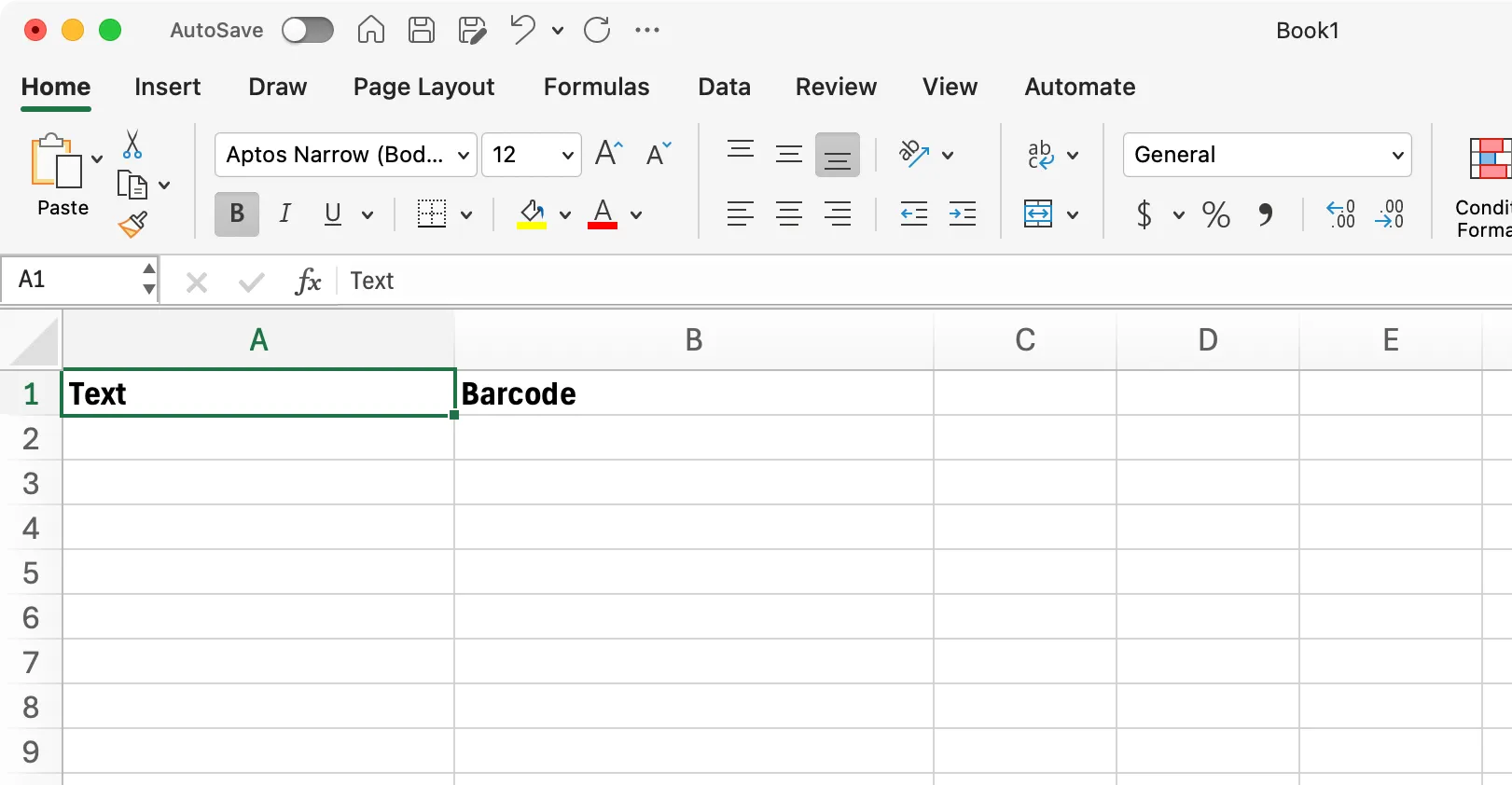Apply top vertical alignment
Screen dimensions: 1512x785
[x=741, y=151]
